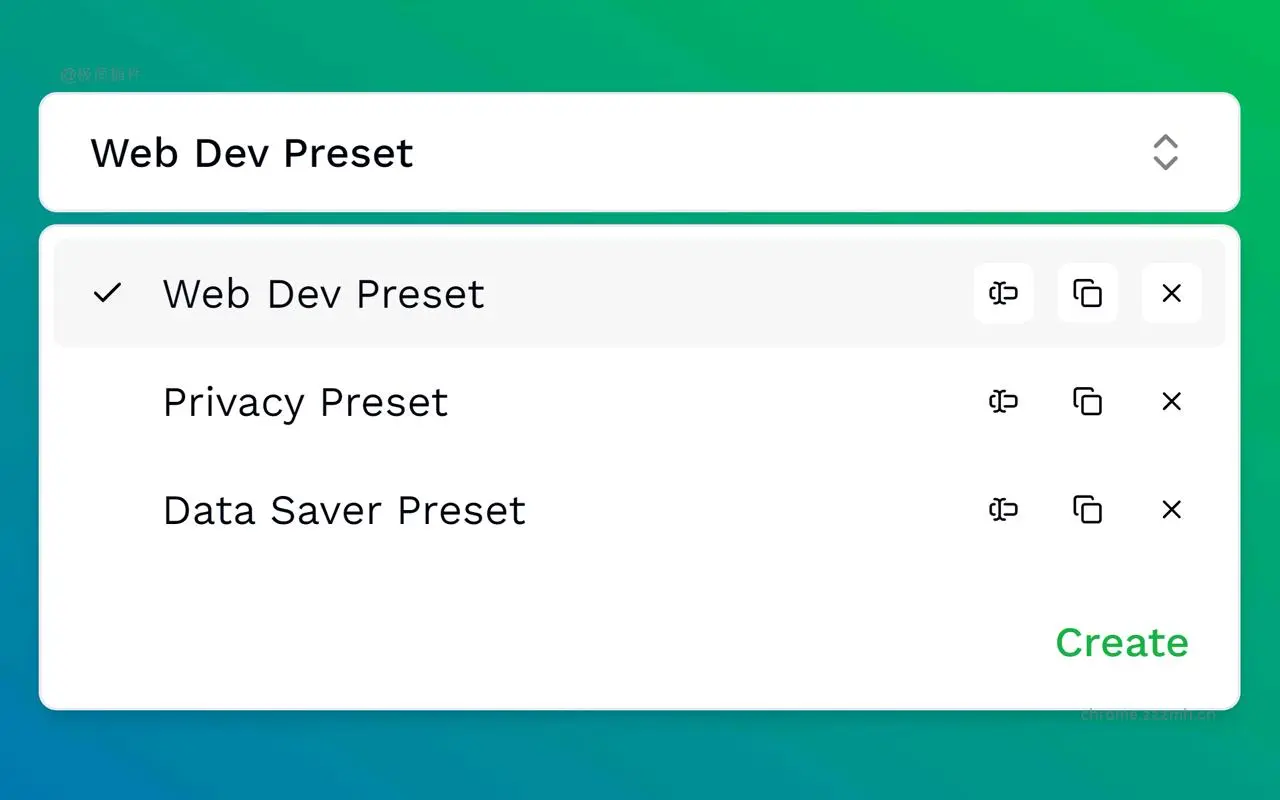The width and height of the screenshot is (1280, 800).
Task: Duplicate the Web Dev Preset
Action: pyautogui.click(x=1087, y=293)
